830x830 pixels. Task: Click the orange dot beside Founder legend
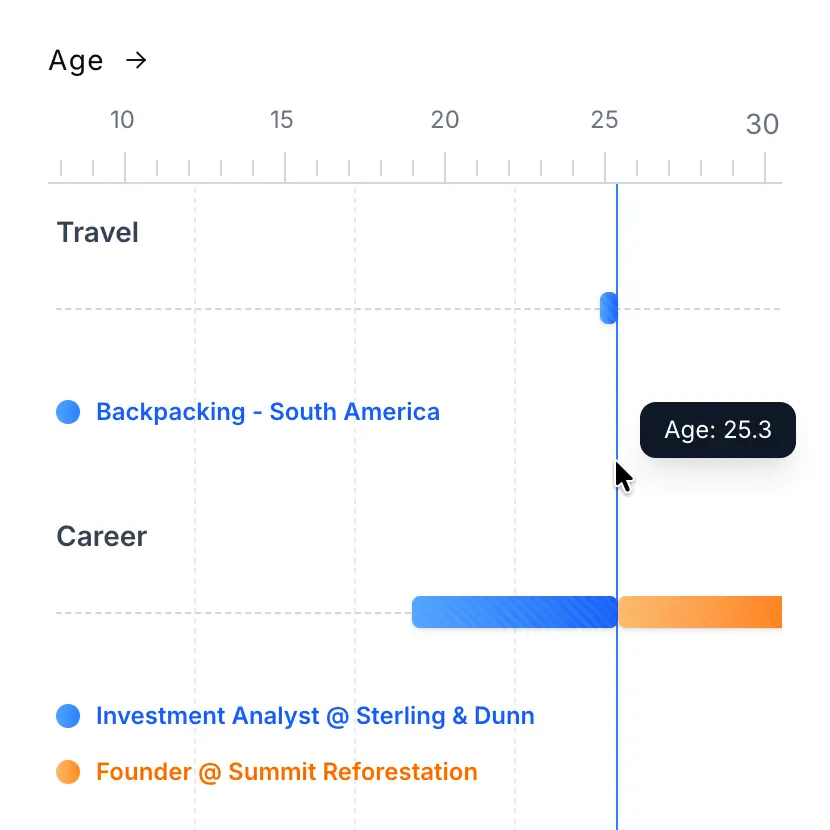[x=68, y=772]
